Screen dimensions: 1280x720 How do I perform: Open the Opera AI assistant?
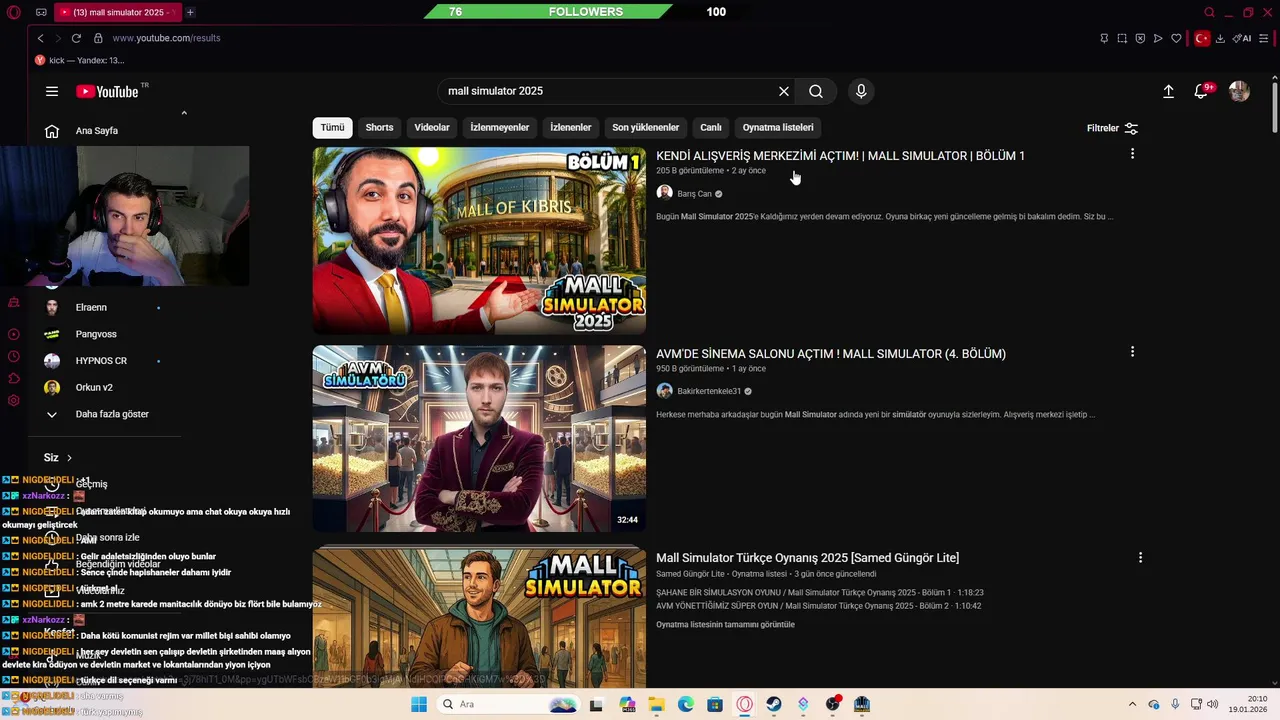[1241, 38]
